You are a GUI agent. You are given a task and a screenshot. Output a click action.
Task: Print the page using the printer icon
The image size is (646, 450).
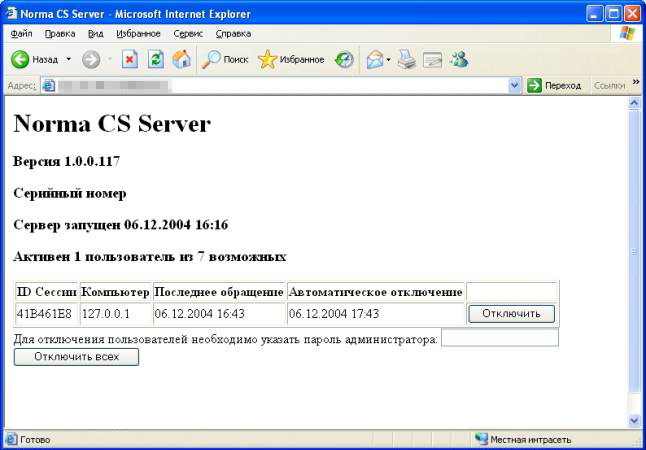point(406,60)
